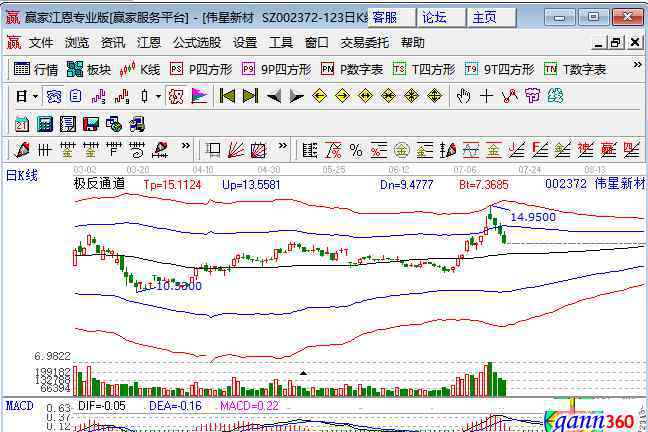
Task: Click the 客服 button
Action: [x=391, y=18]
